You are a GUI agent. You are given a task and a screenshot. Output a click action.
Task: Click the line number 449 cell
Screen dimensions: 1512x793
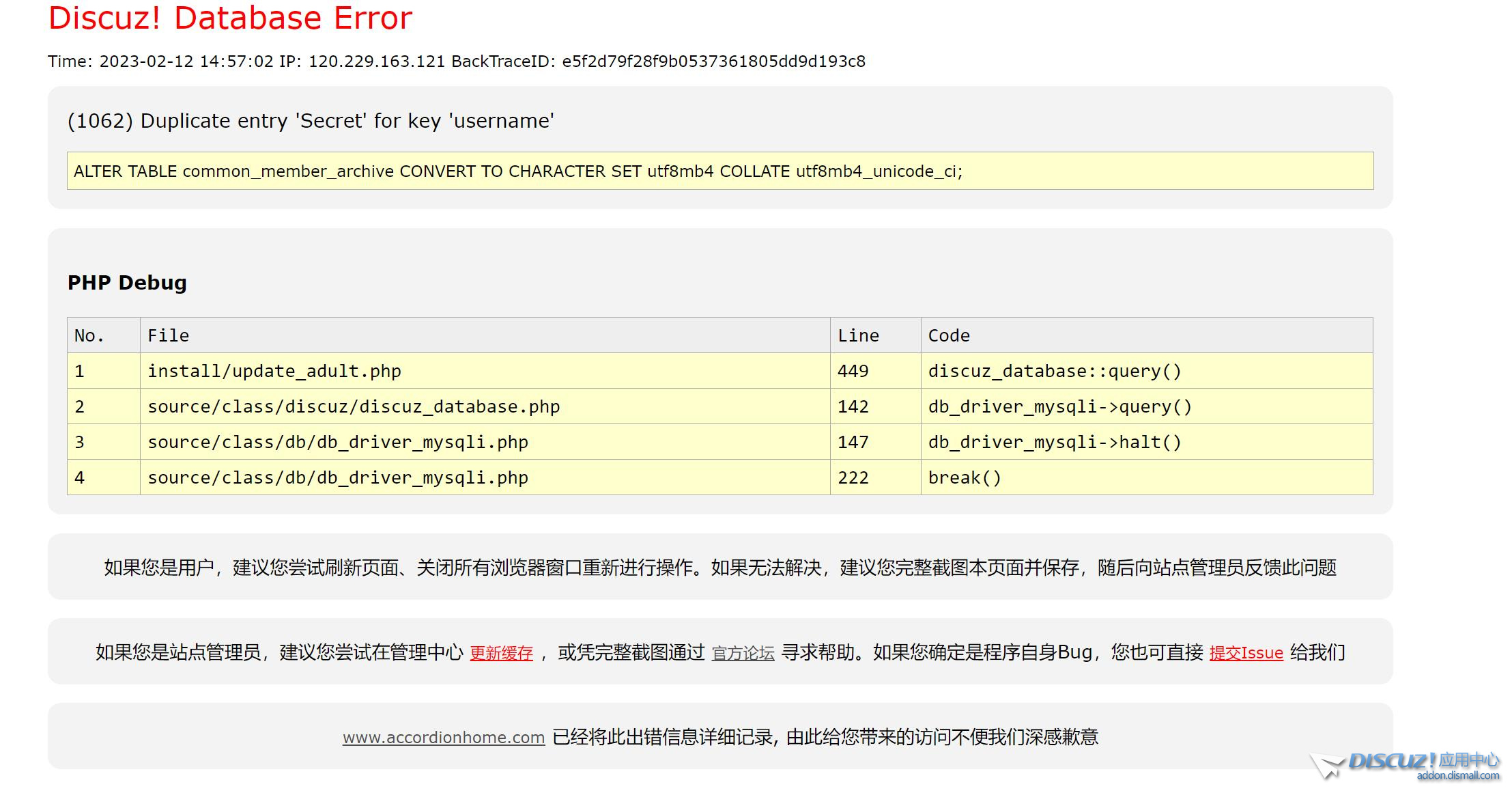pos(853,371)
